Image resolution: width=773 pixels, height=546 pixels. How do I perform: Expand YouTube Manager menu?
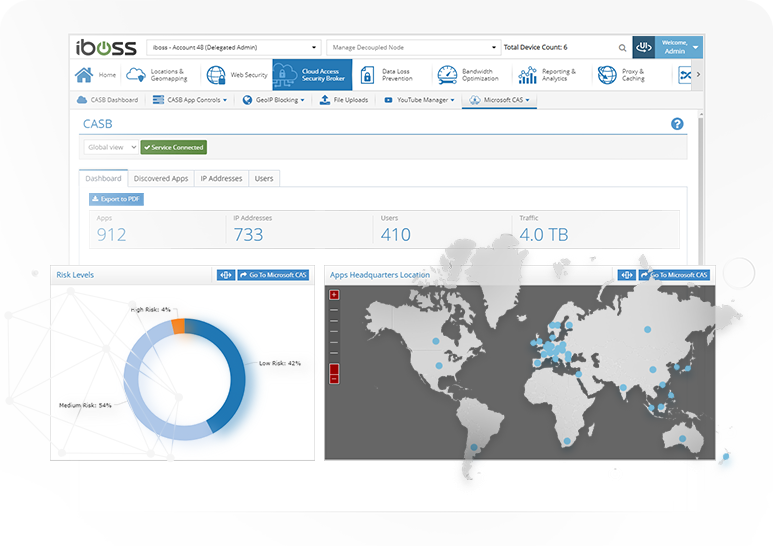pos(419,100)
